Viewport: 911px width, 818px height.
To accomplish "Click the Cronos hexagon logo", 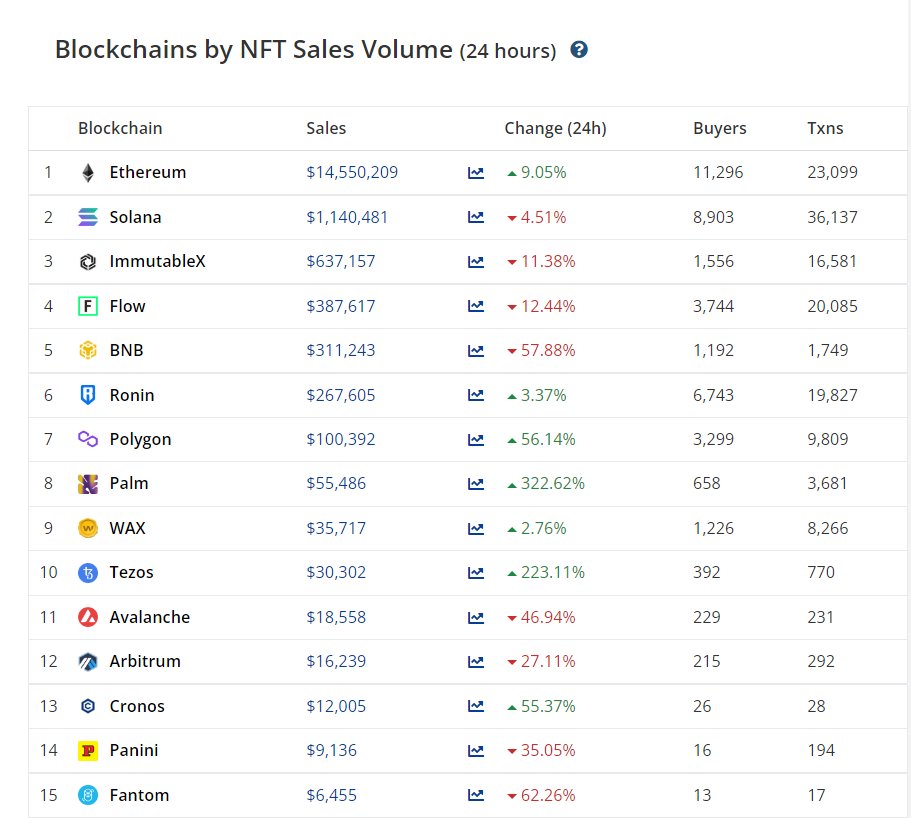I will [x=88, y=706].
